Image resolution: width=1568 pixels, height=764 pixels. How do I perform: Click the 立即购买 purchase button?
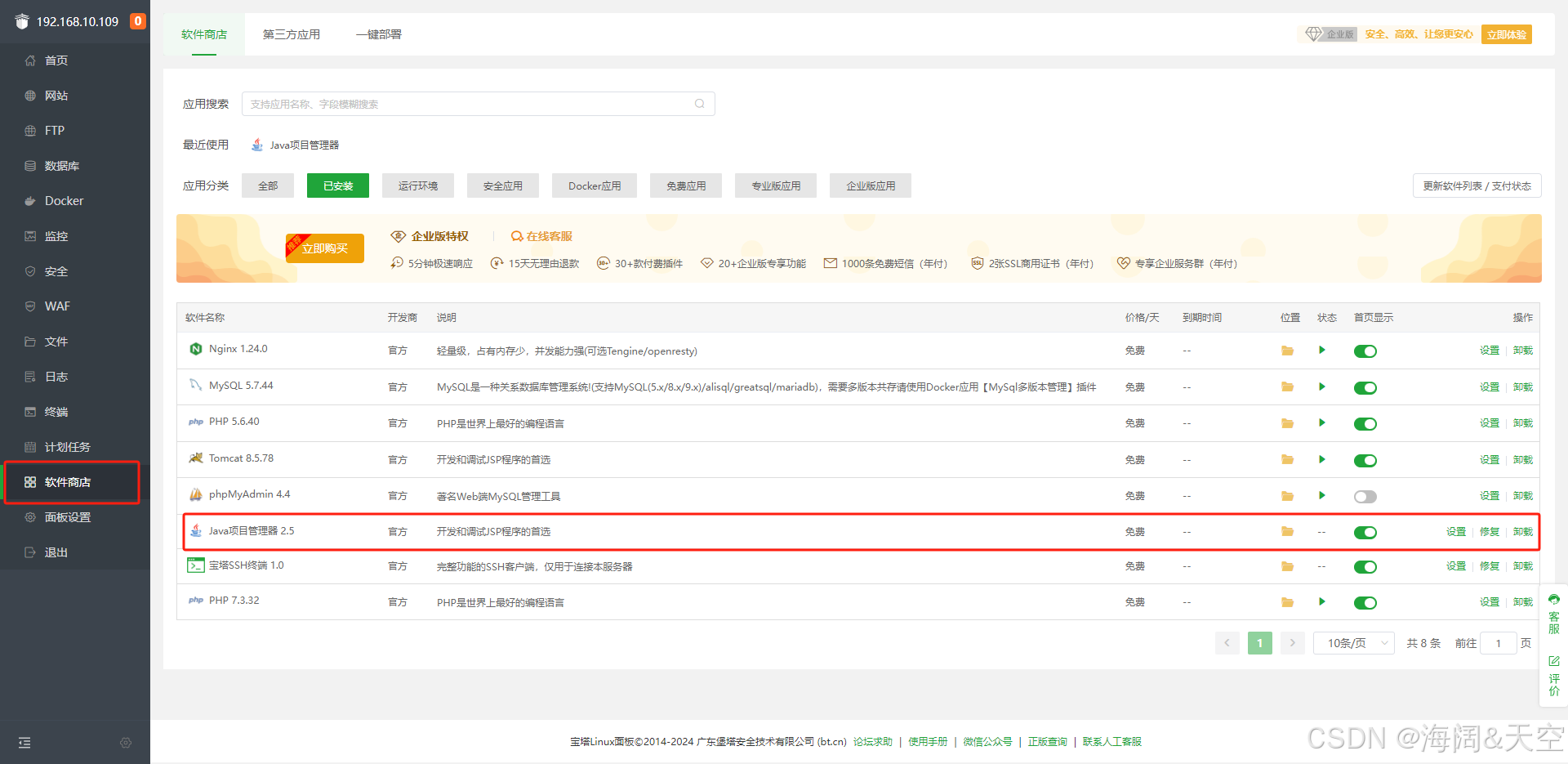(x=324, y=248)
